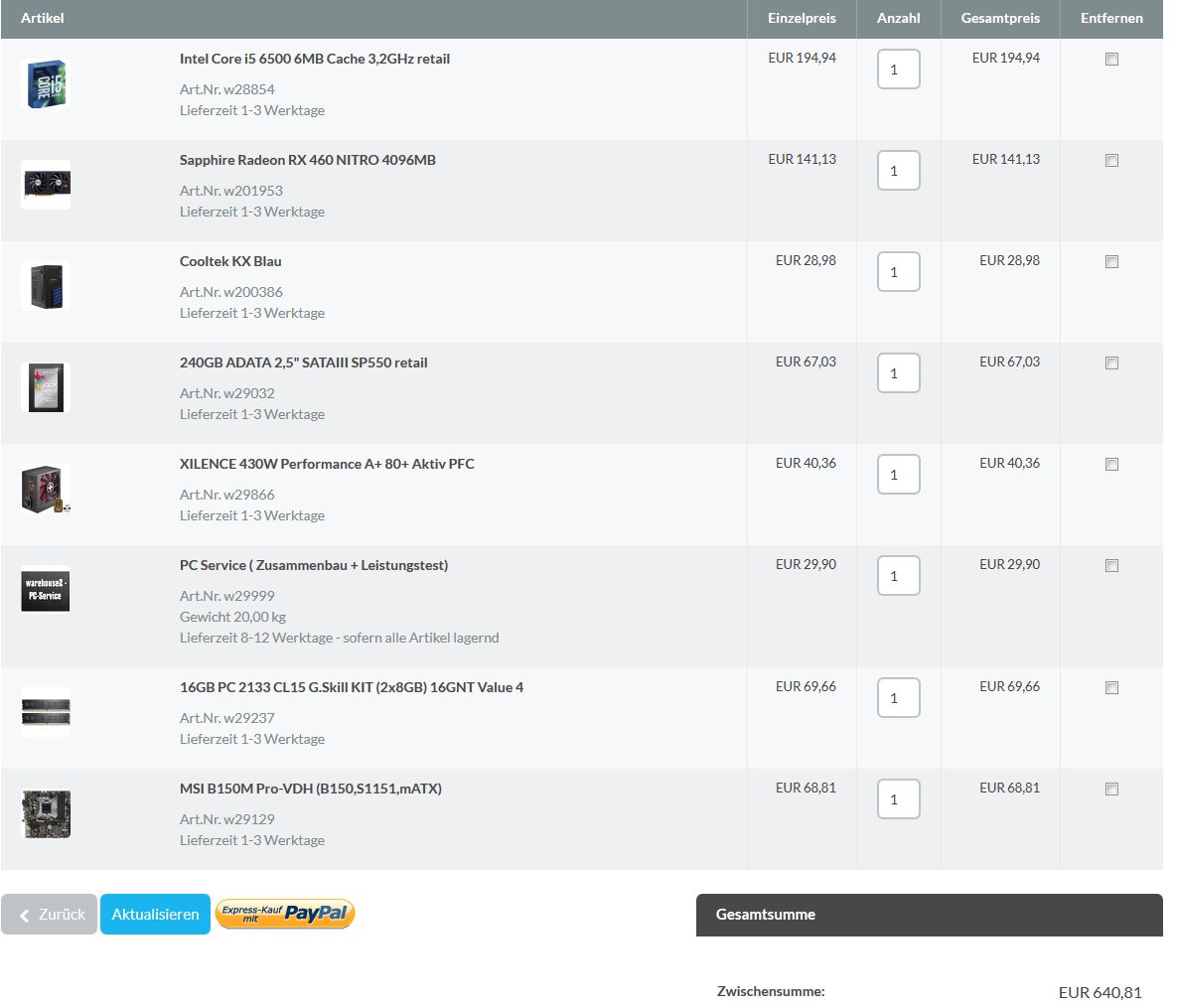Open the Sapphire Radeon graphics card thumbnail
The height and width of the screenshot is (1008, 1177).
[46, 185]
